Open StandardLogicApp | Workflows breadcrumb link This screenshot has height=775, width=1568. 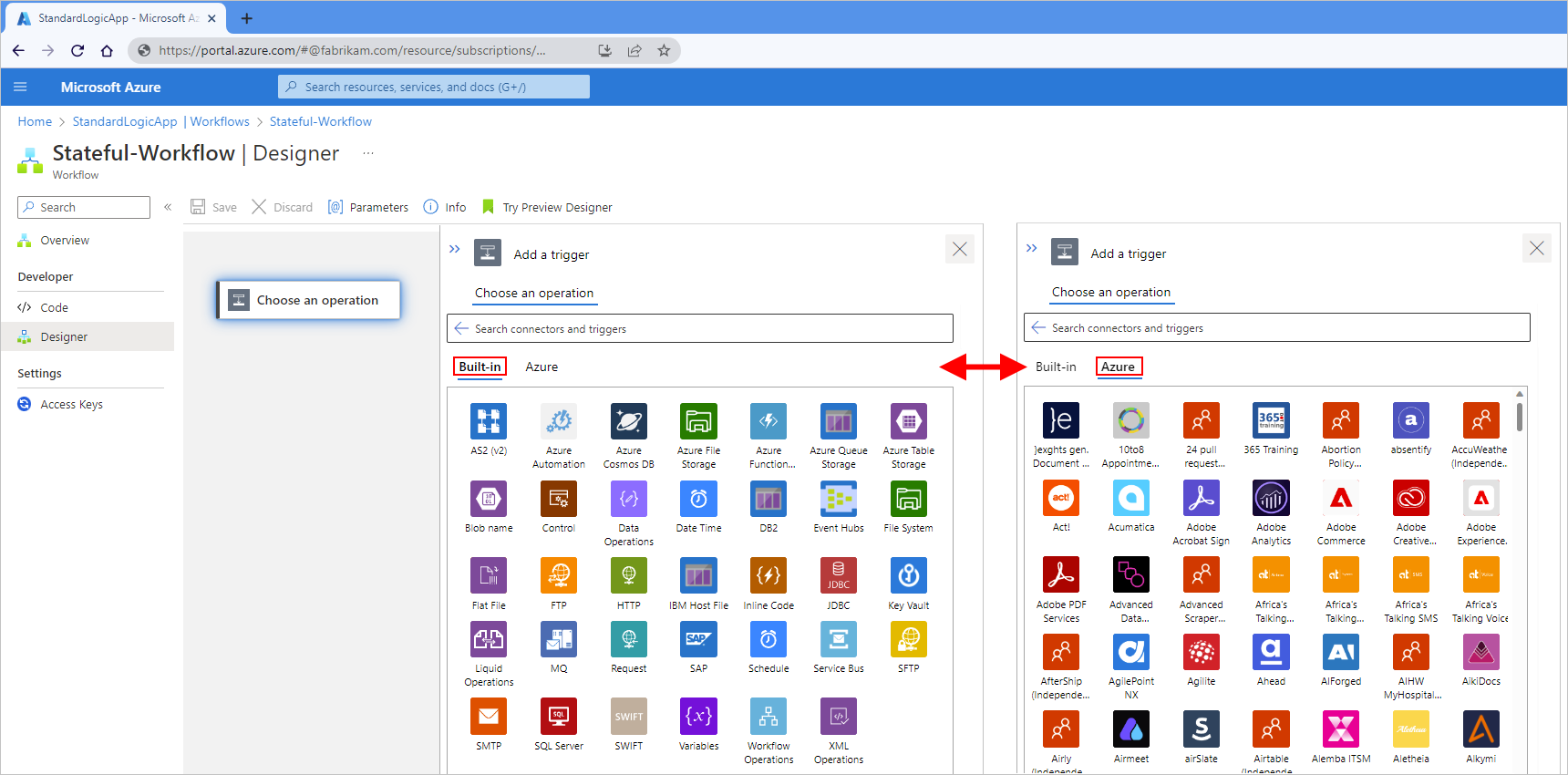(160, 121)
